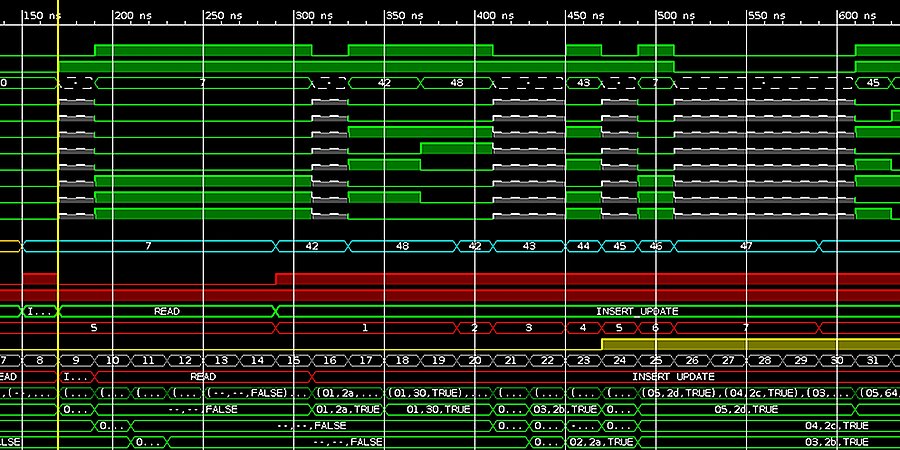Click counter segment 17 in index row
This screenshot has height=450, width=900.
click(366, 360)
